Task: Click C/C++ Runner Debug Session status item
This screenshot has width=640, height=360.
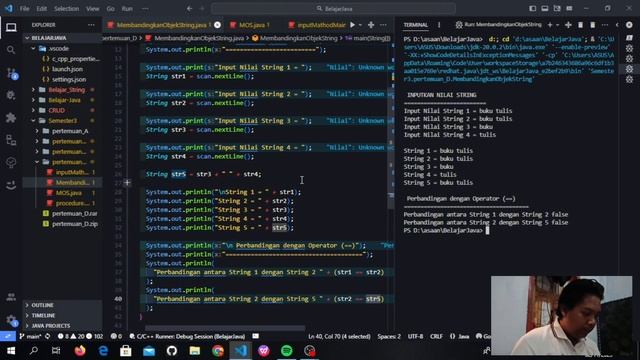Action: (188, 336)
